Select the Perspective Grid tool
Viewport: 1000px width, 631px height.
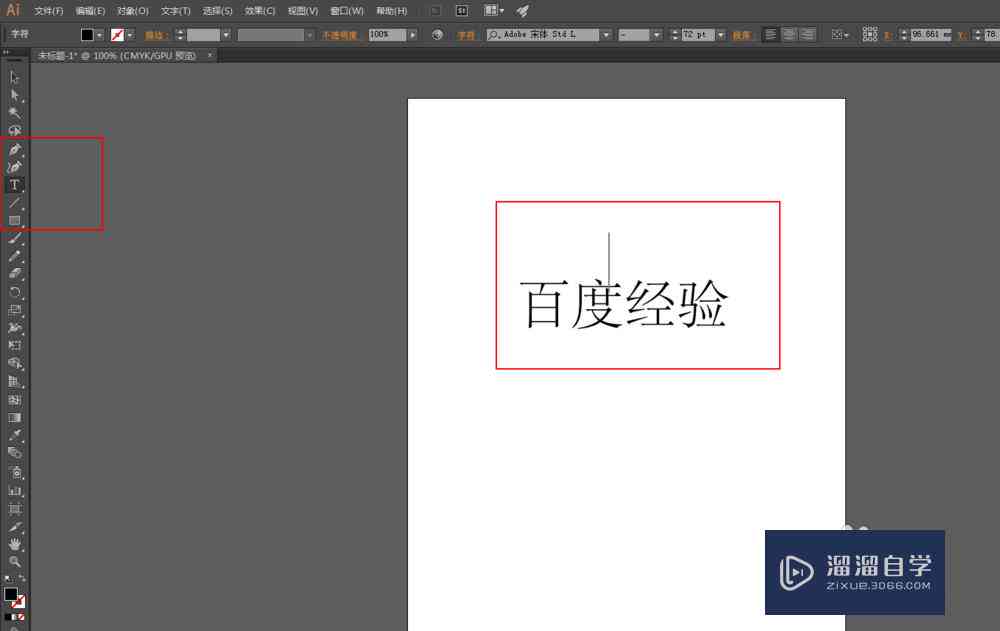(14, 382)
